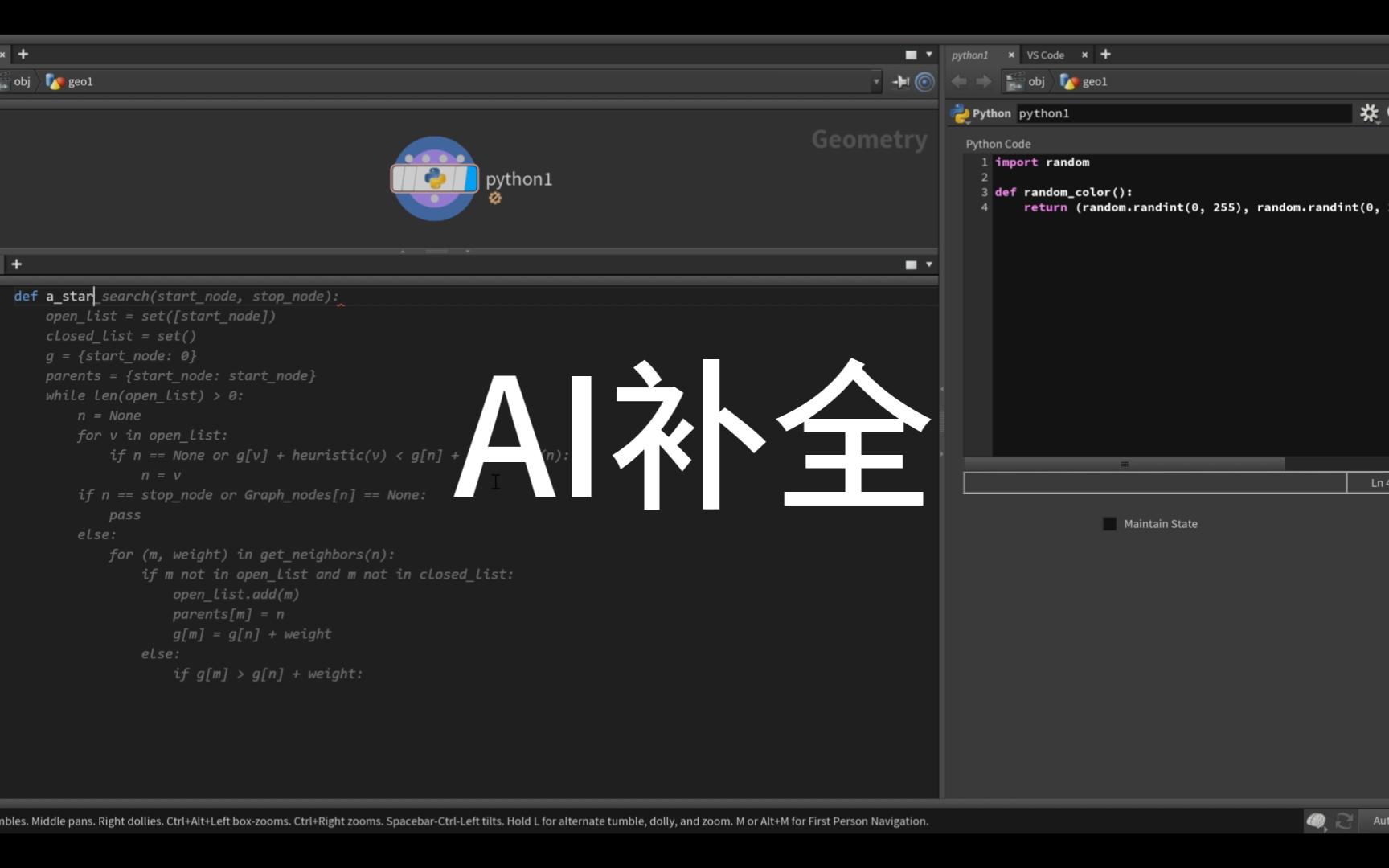Open the path history dropdown in the network editor
The width and height of the screenshot is (1389, 868).
click(x=876, y=81)
